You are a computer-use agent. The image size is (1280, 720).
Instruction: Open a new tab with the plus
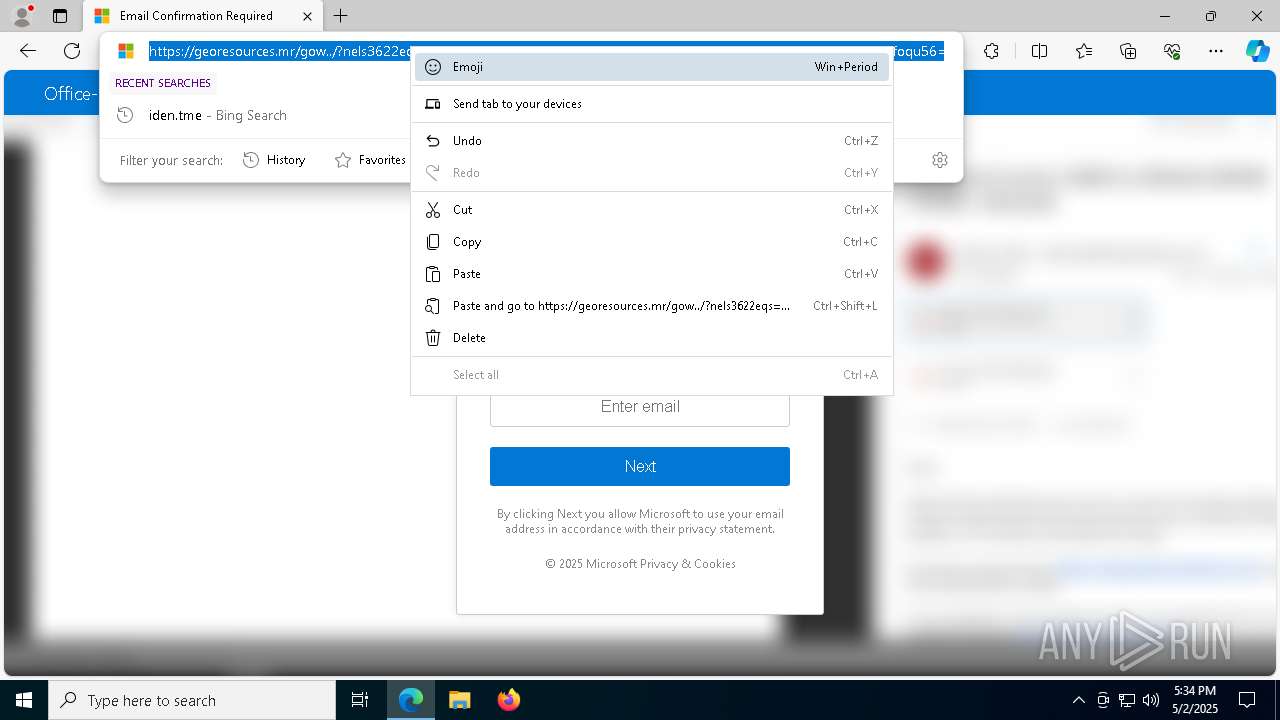pyautogui.click(x=341, y=16)
